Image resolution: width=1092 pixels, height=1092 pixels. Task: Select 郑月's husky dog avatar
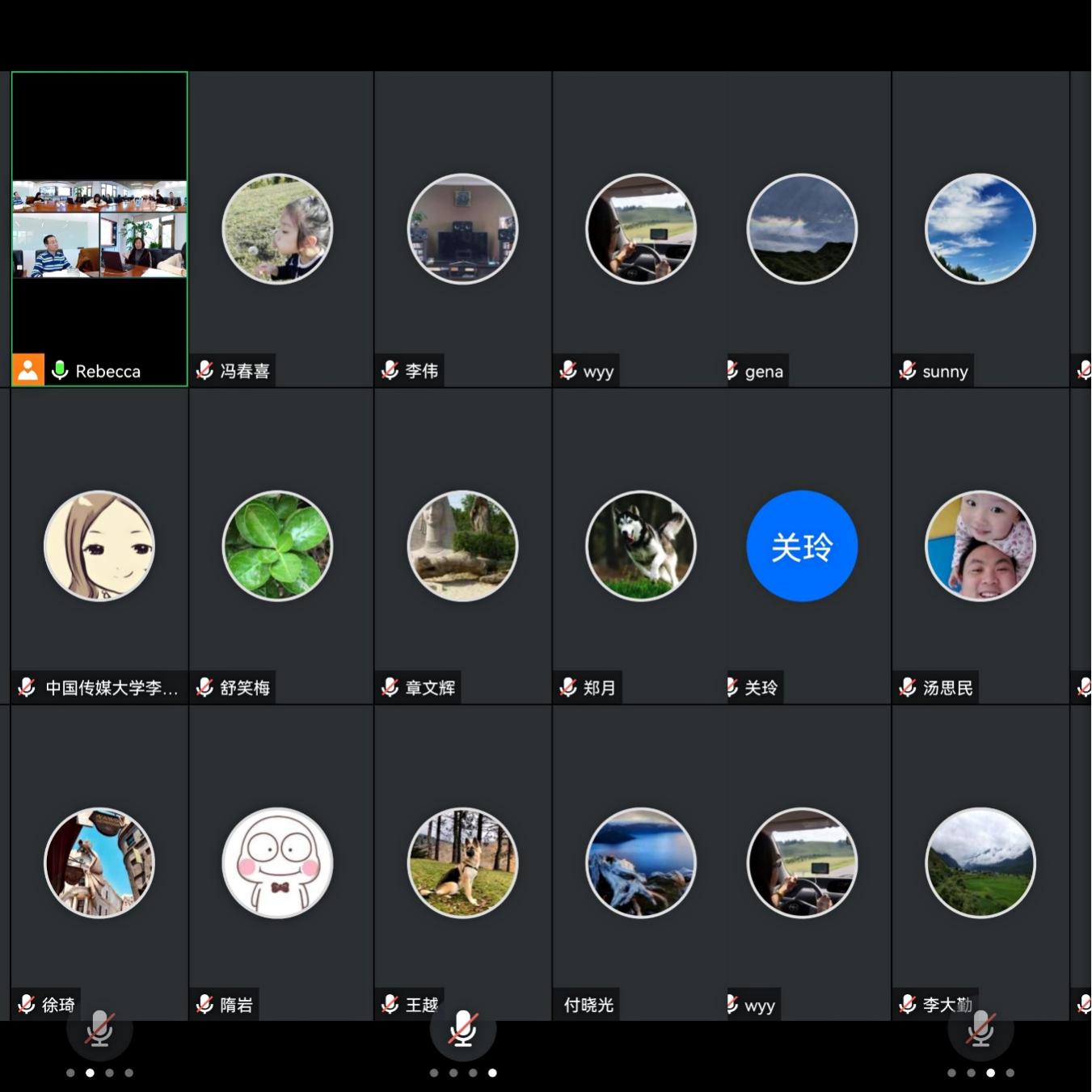[x=641, y=546]
